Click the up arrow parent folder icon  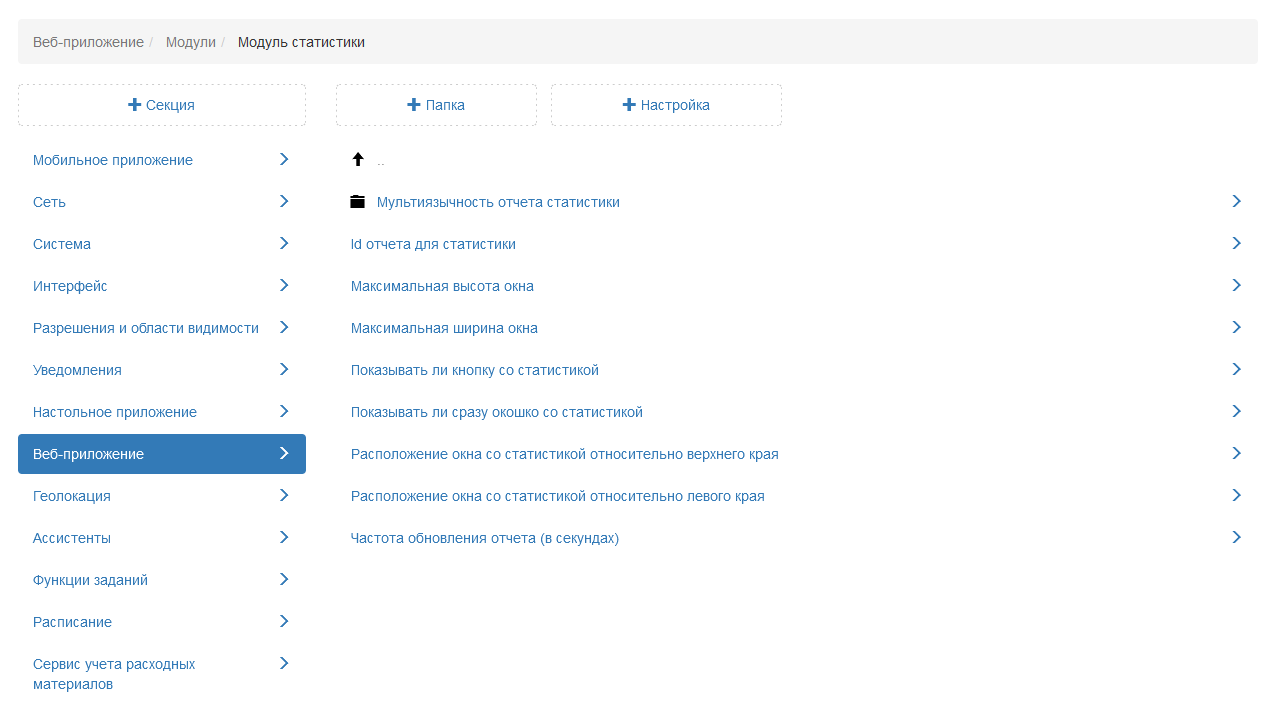coord(358,160)
